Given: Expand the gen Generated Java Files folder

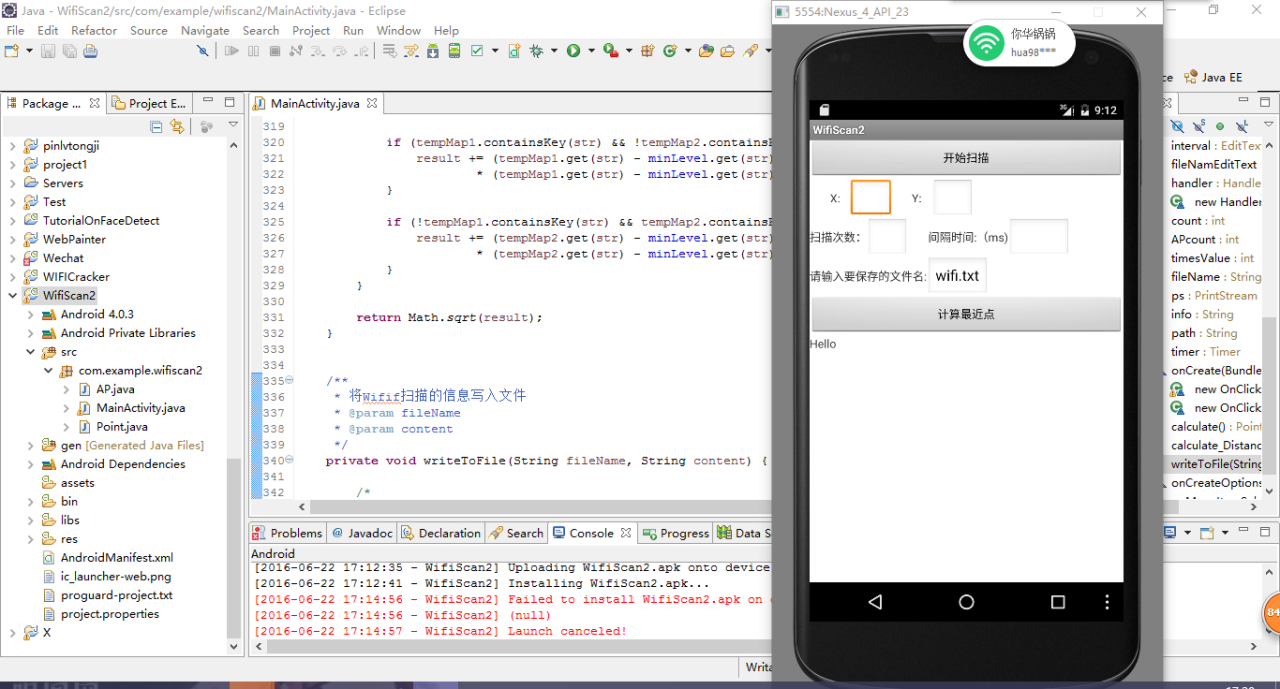Looking at the screenshot, I should click(x=30, y=445).
